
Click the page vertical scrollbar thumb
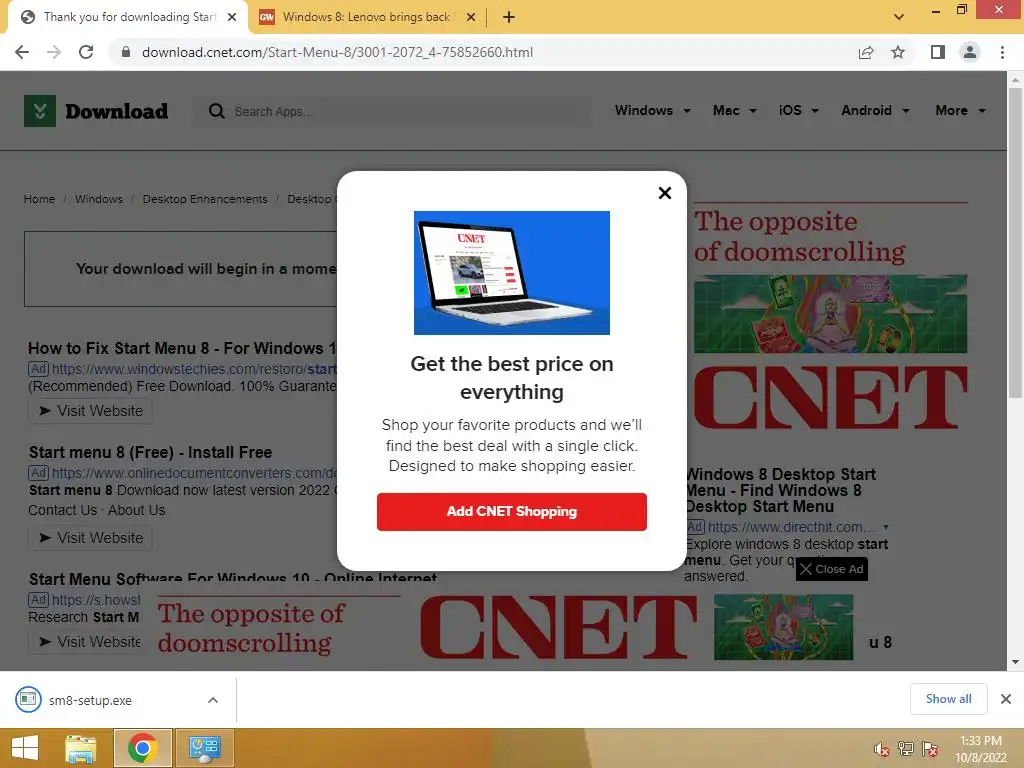[1015, 242]
